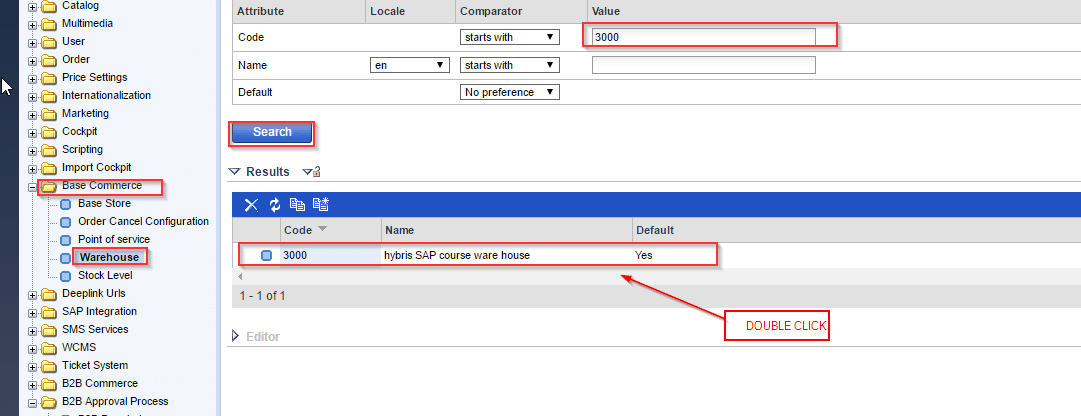Click the Stock Level node icon
This screenshot has width=1081, height=416.
(x=66, y=275)
